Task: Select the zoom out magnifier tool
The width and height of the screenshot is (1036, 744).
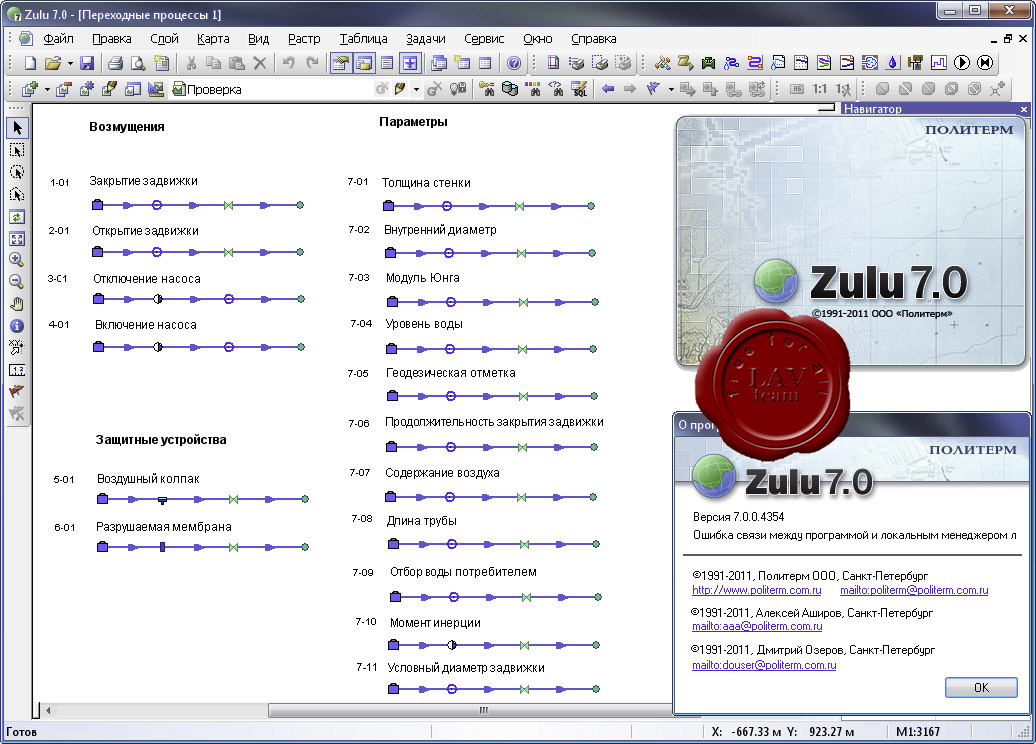Action: click(x=17, y=282)
